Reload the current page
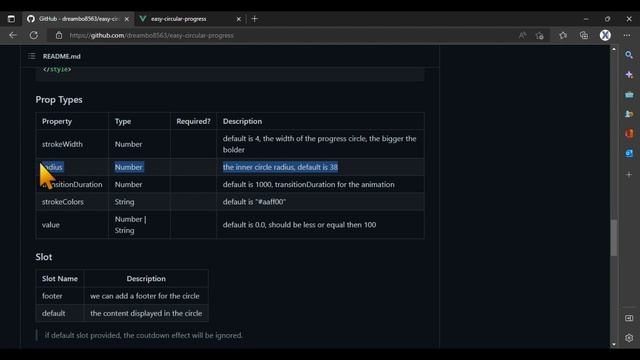 coord(34,36)
